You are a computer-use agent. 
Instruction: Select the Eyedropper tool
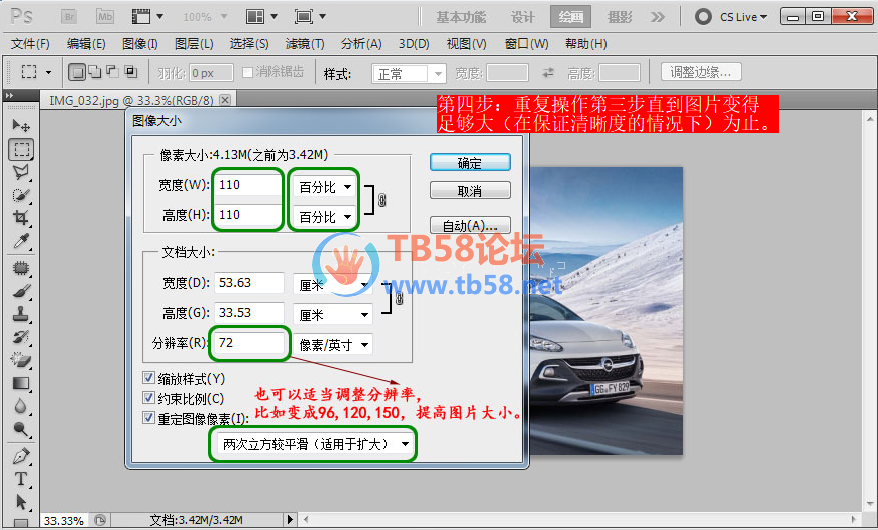tap(21, 241)
